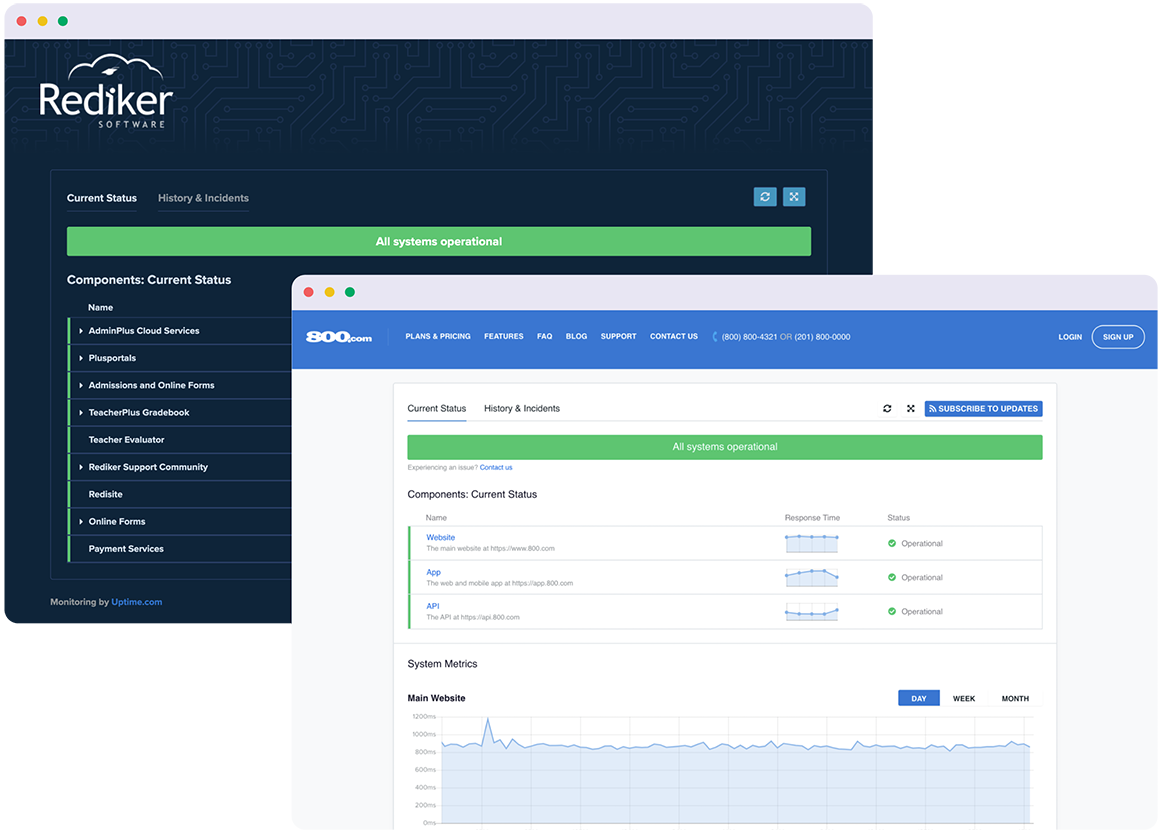
Task: Click the phone number (201) 800-0000
Action: pos(822,337)
